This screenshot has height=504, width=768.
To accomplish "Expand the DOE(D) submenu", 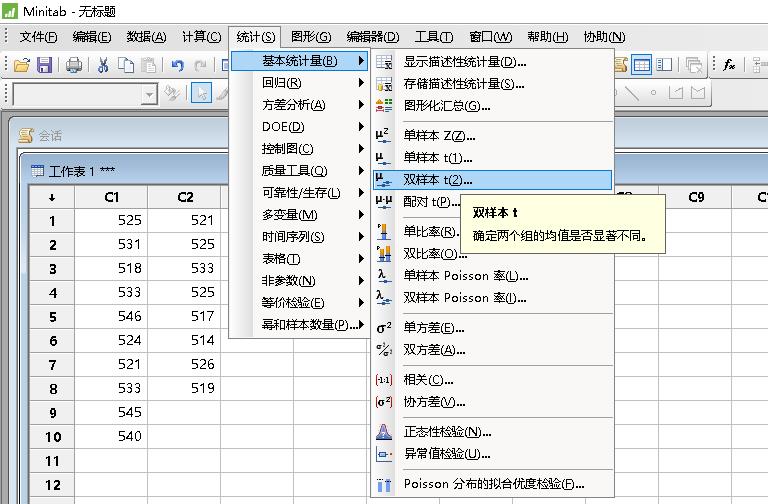I will tap(299, 127).
